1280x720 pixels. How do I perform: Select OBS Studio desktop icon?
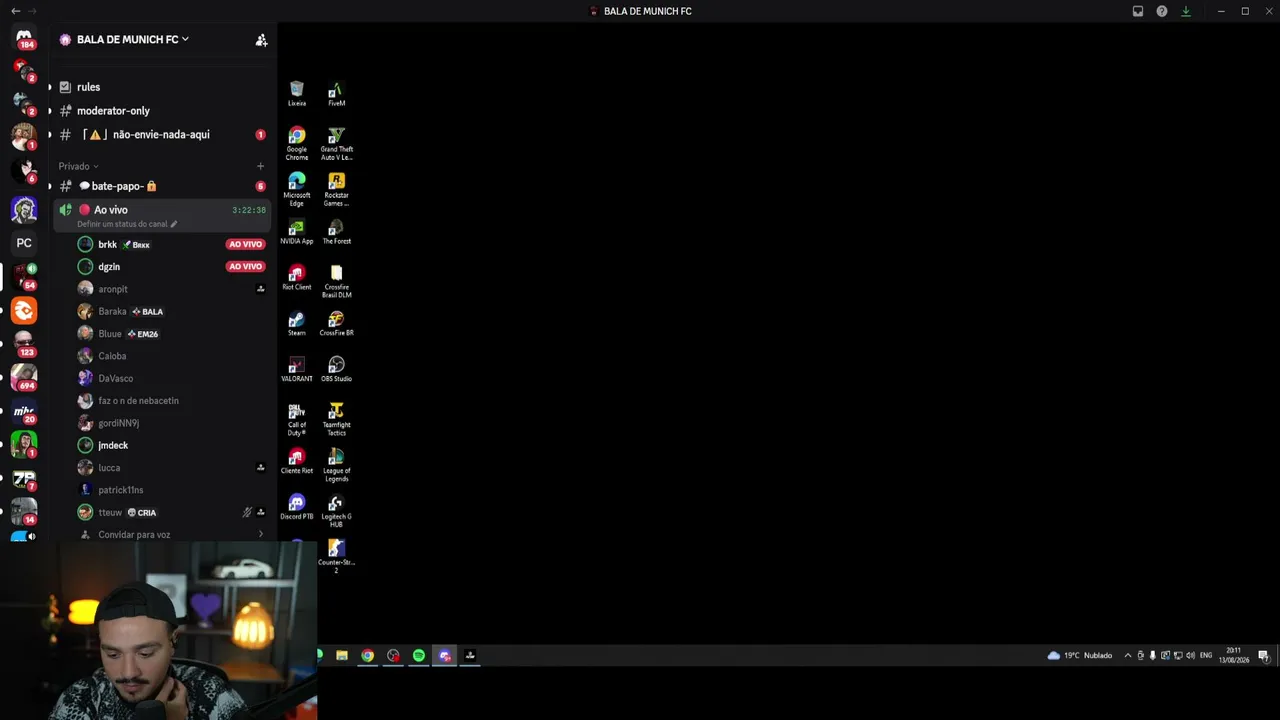(336, 370)
